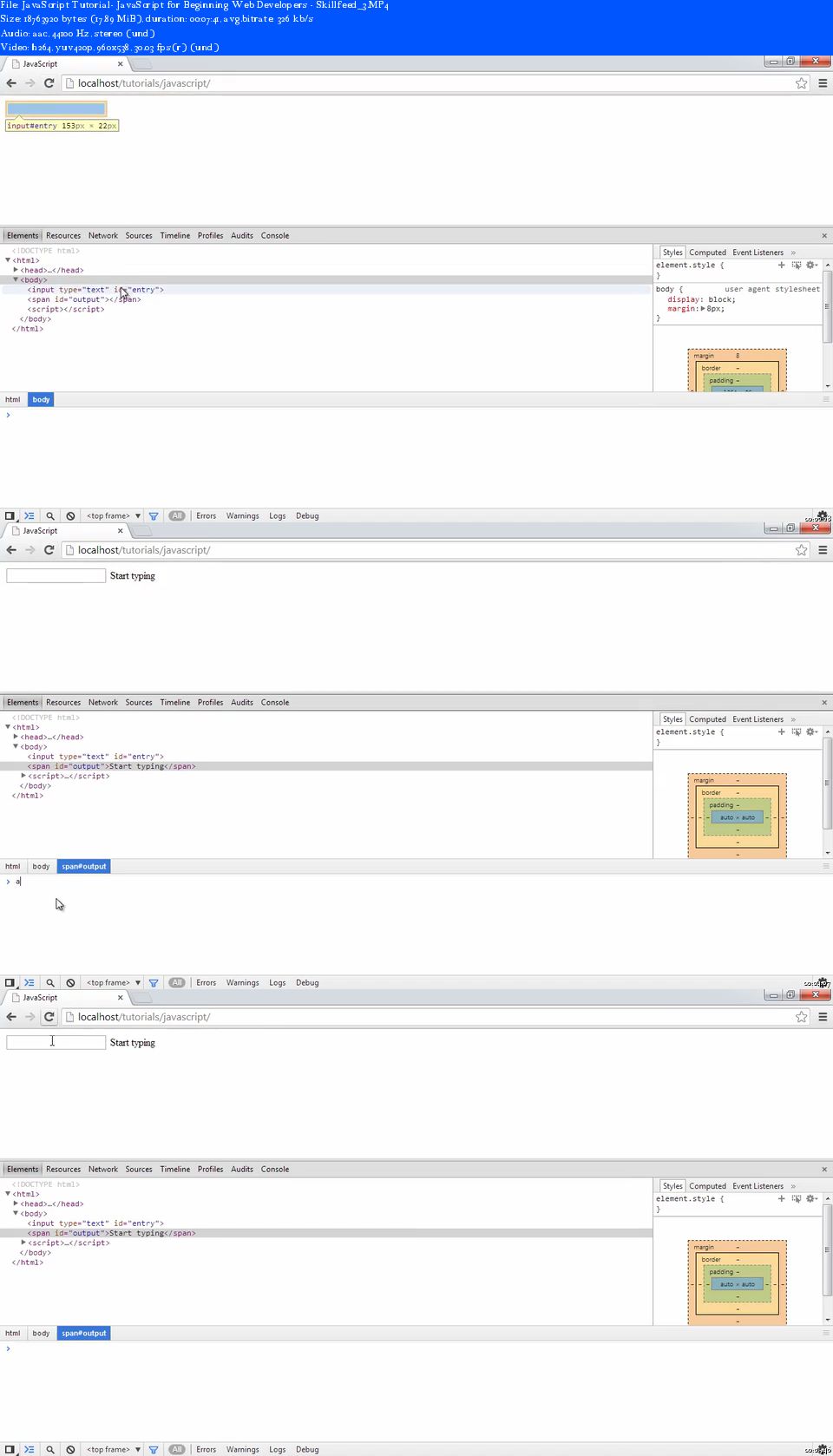Image resolution: width=833 pixels, height=1456 pixels.
Task: Add a new style rule in top frame Styles pane
Action: point(781,266)
